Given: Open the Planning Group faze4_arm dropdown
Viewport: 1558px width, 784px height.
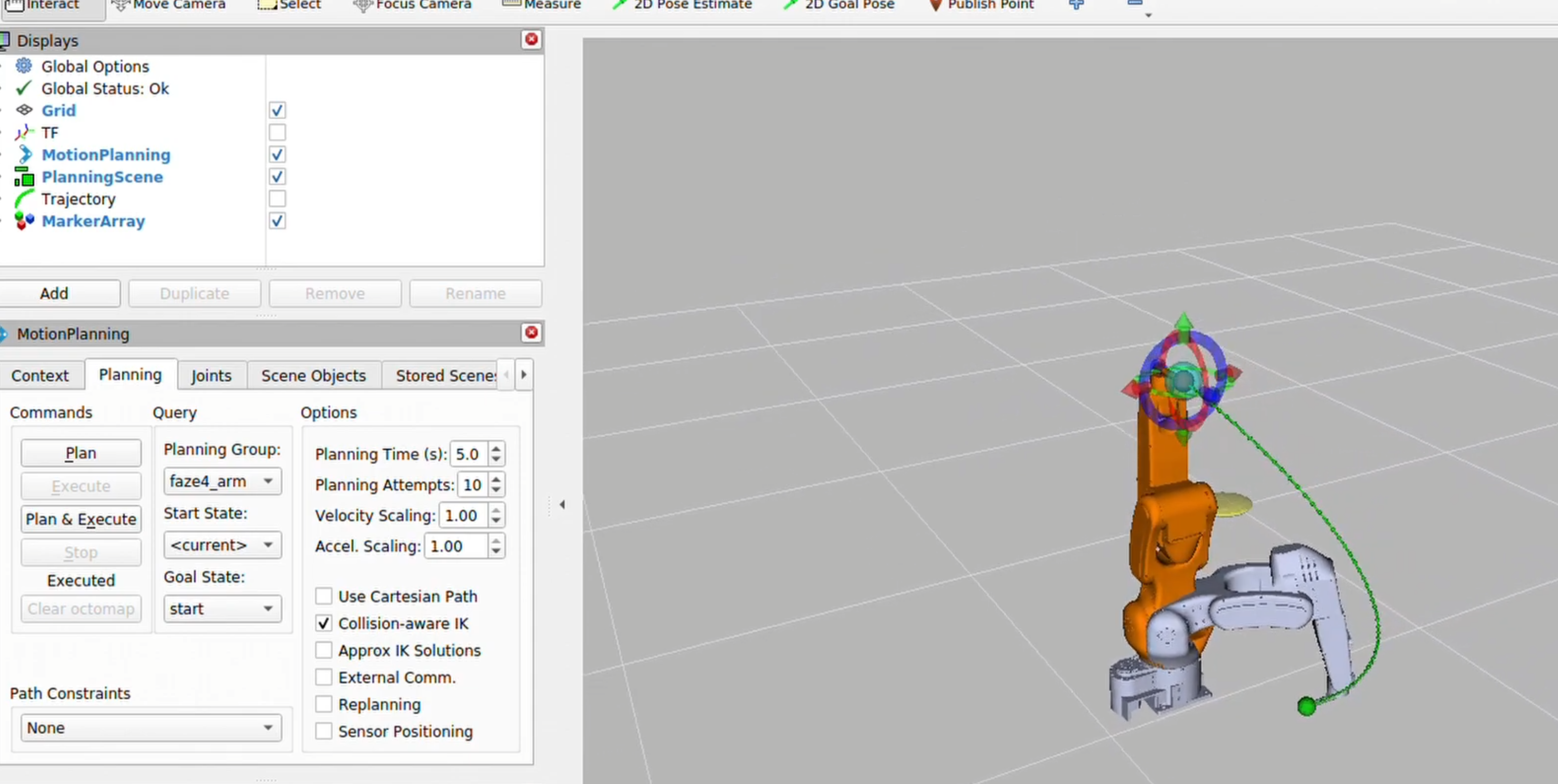Looking at the screenshot, I should point(222,481).
